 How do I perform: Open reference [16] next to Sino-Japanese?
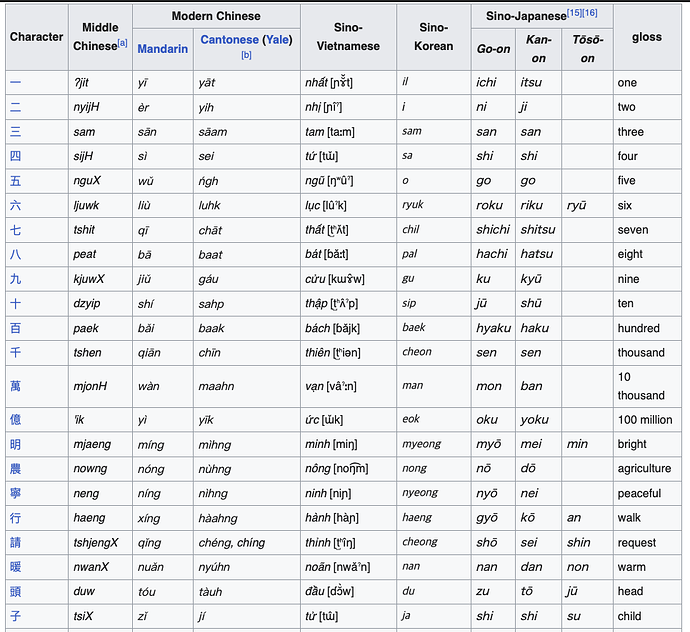(590, 12)
